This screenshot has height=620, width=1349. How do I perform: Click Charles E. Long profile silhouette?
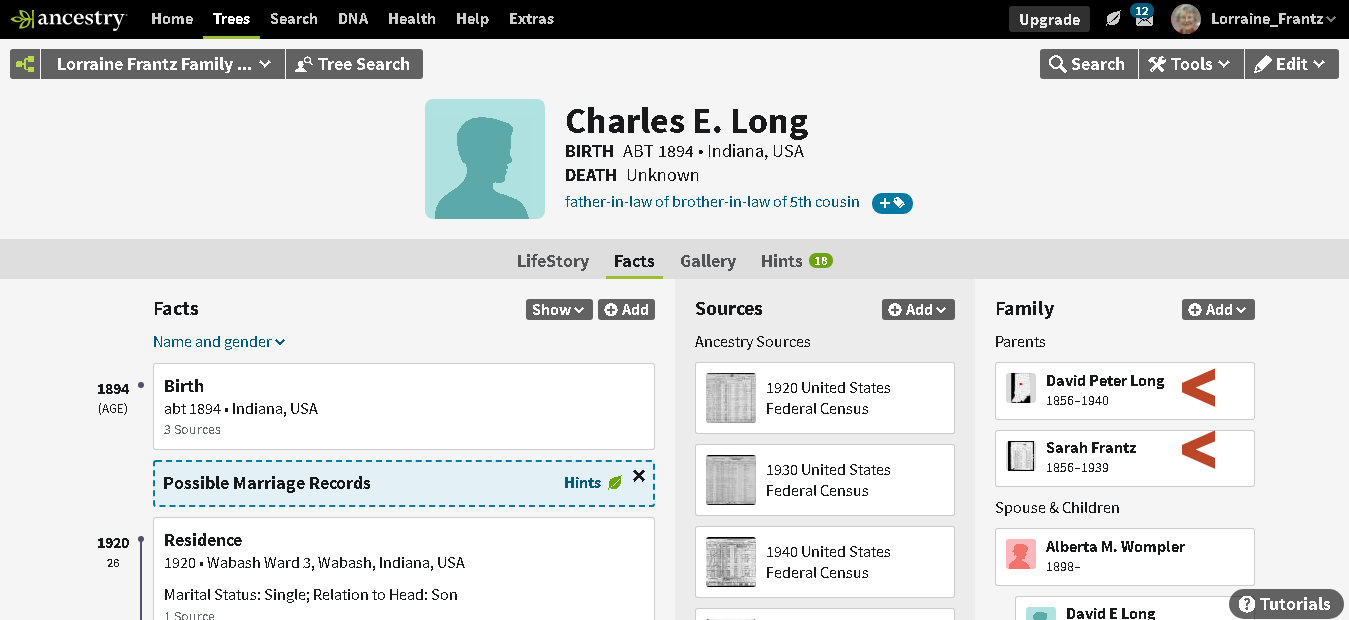[x=485, y=159]
